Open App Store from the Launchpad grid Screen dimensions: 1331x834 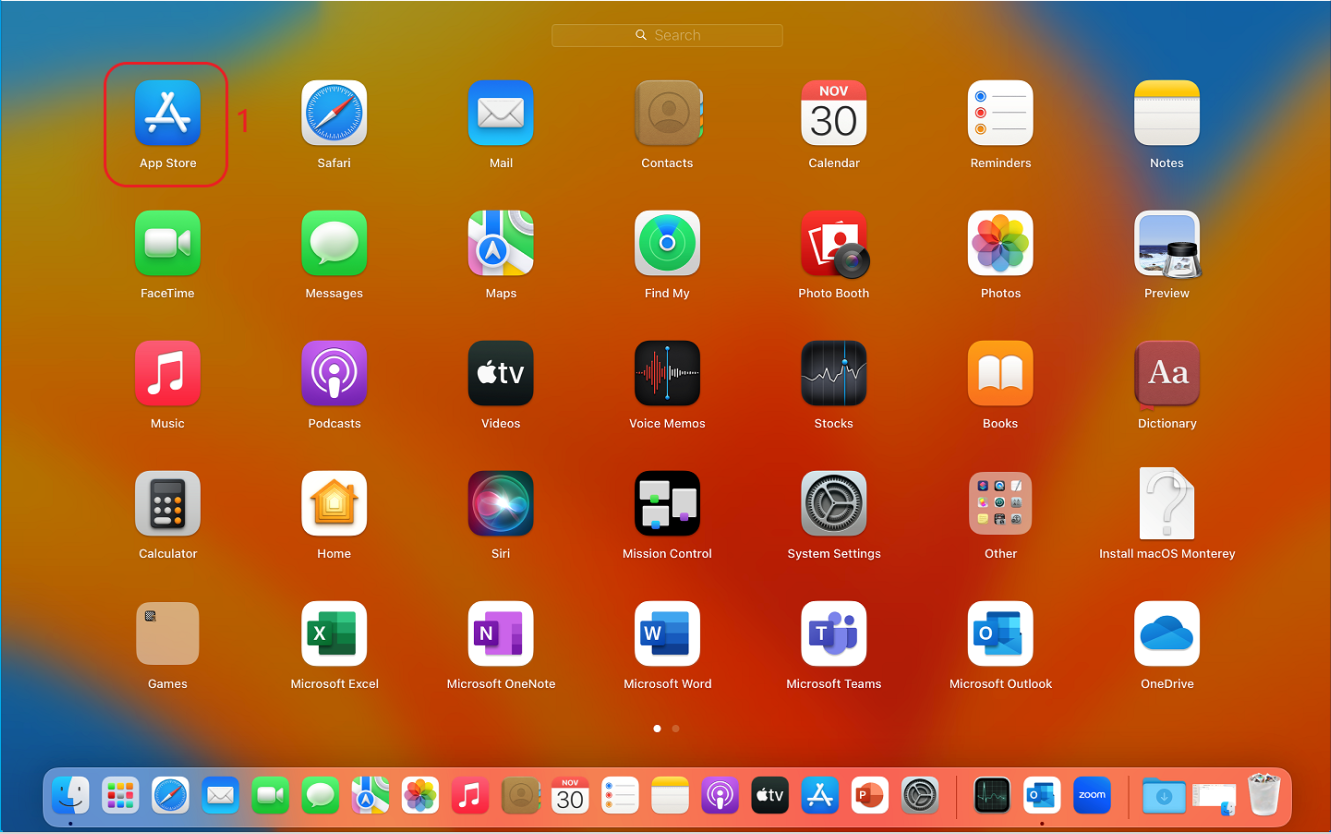(167, 113)
